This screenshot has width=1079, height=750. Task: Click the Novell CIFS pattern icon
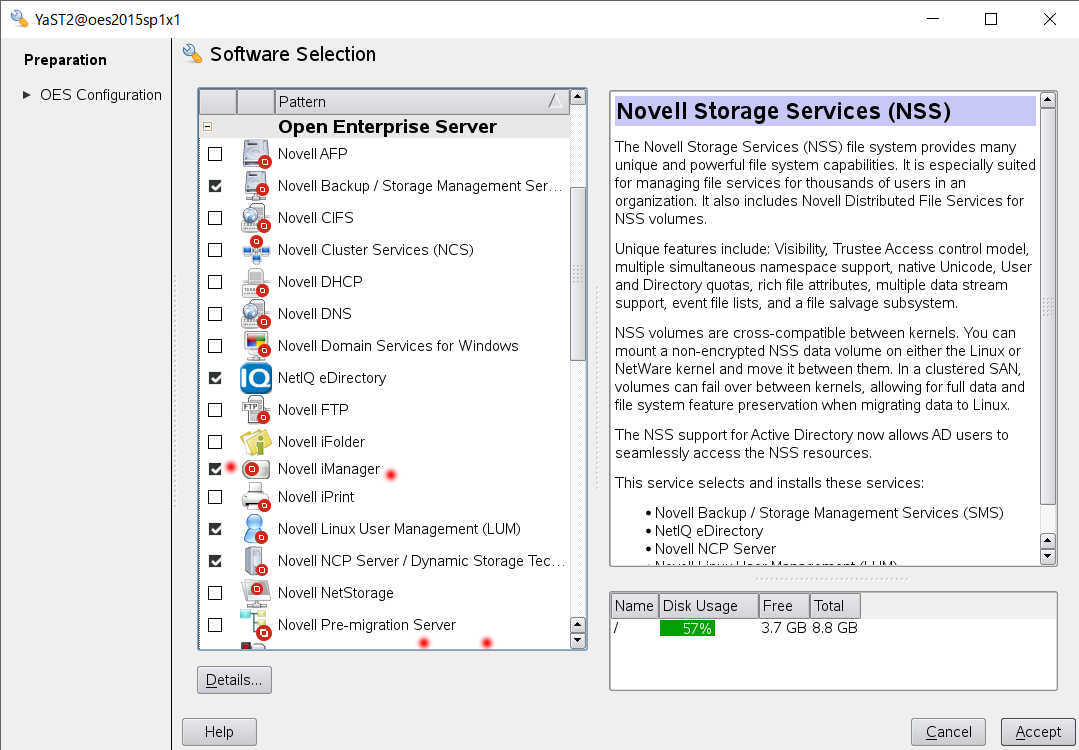click(x=256, y=217)
